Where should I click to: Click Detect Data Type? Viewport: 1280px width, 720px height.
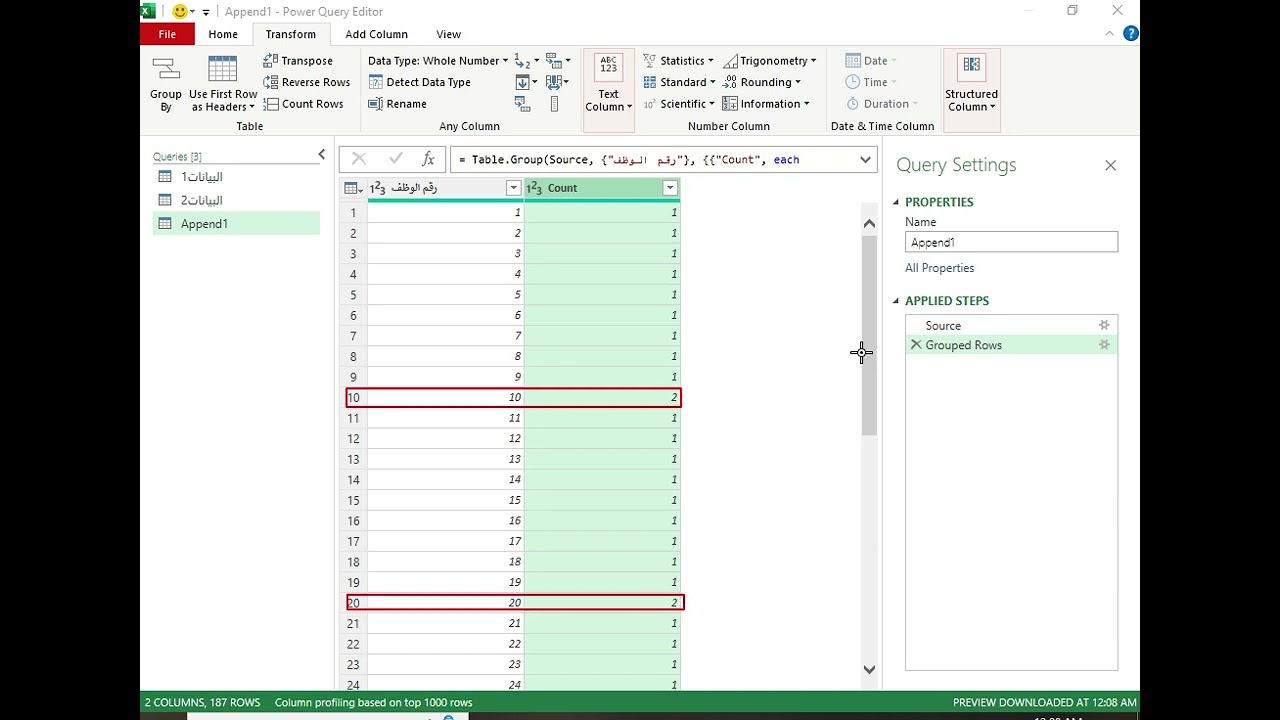419,82
